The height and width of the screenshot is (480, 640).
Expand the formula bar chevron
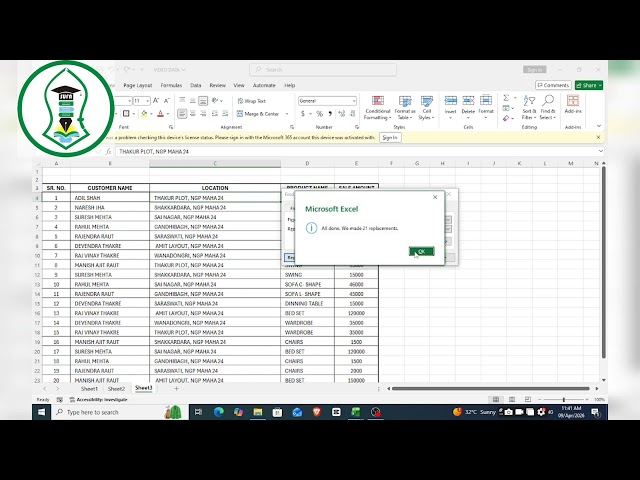[600, 151]
